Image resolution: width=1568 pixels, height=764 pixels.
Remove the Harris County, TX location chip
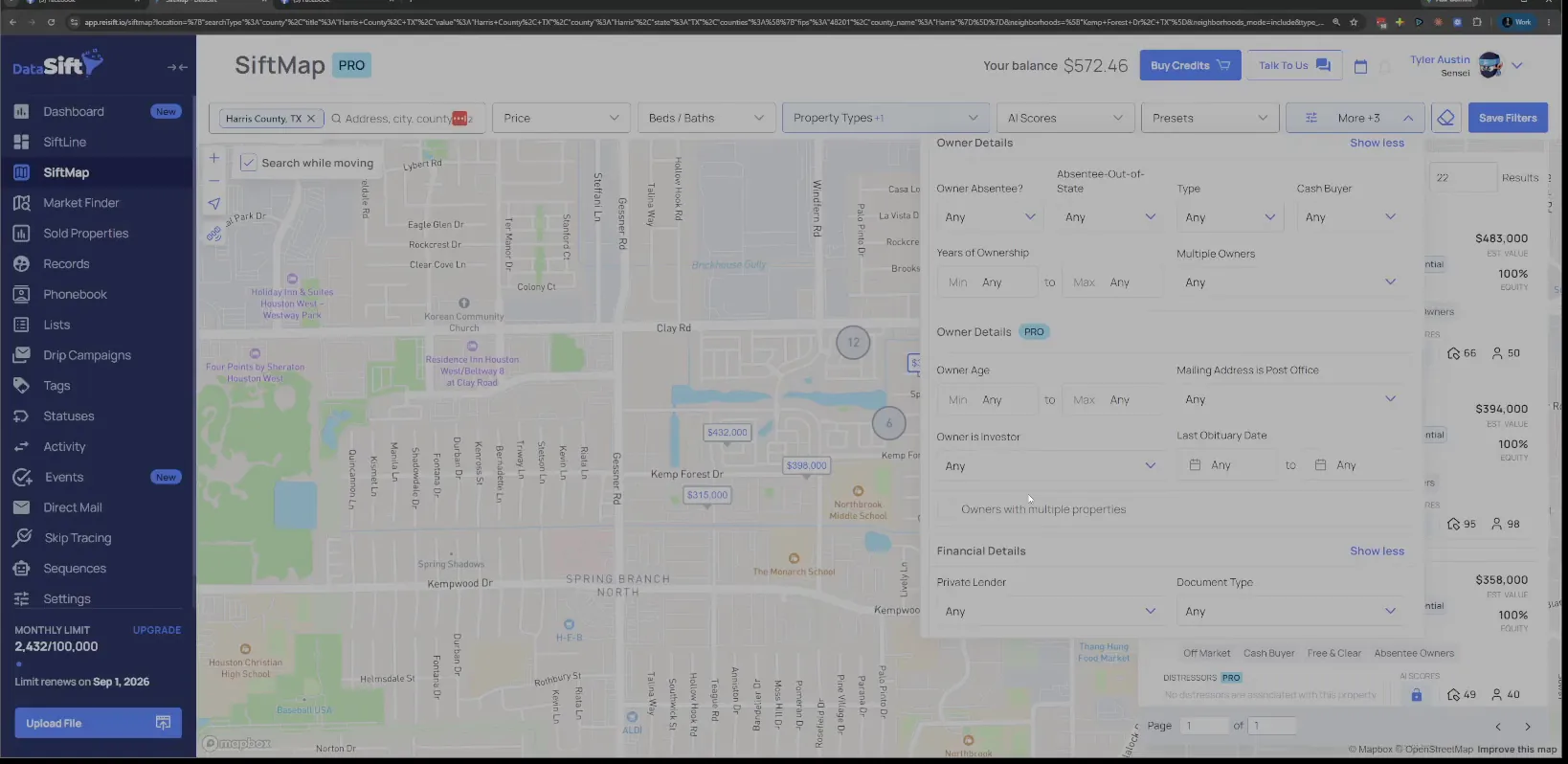pos(310,119)
